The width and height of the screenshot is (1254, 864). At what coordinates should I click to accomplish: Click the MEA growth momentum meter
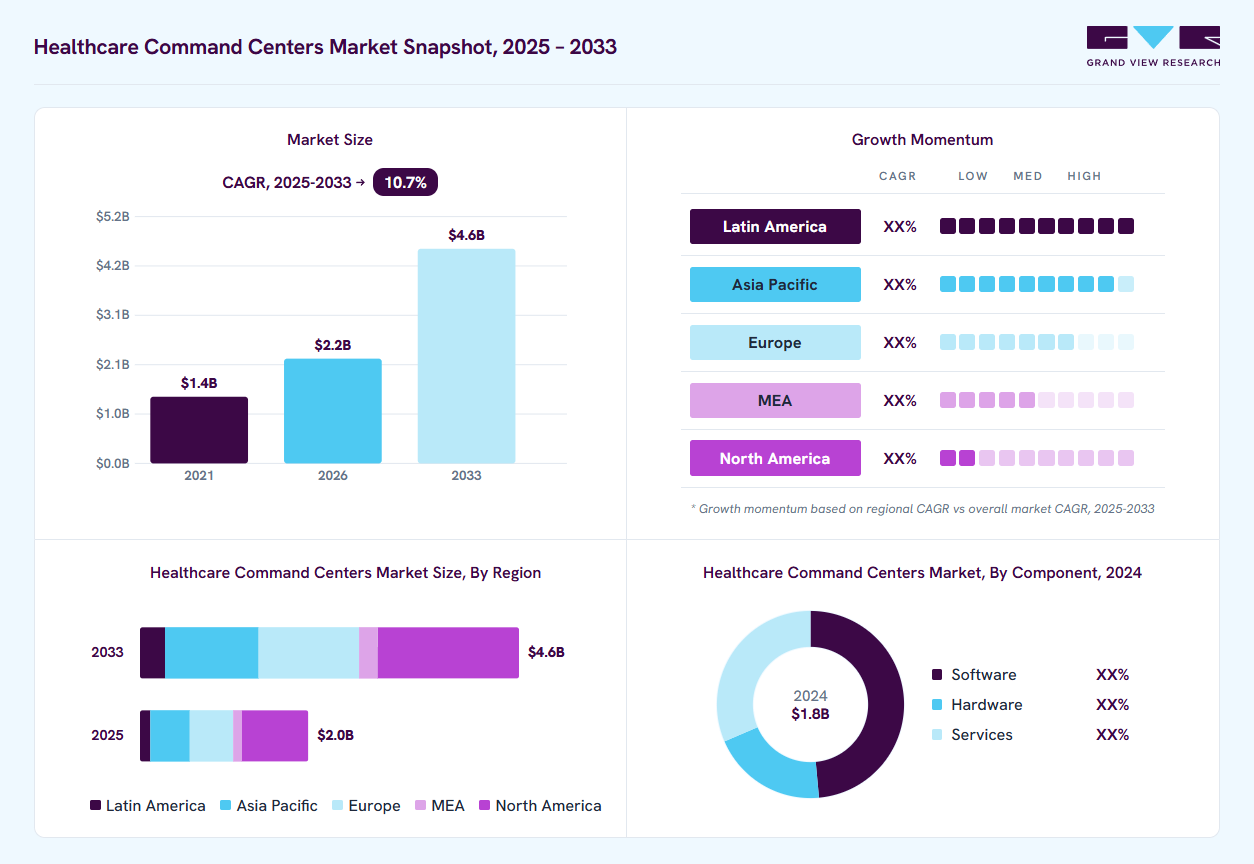tap(1037, 400)
